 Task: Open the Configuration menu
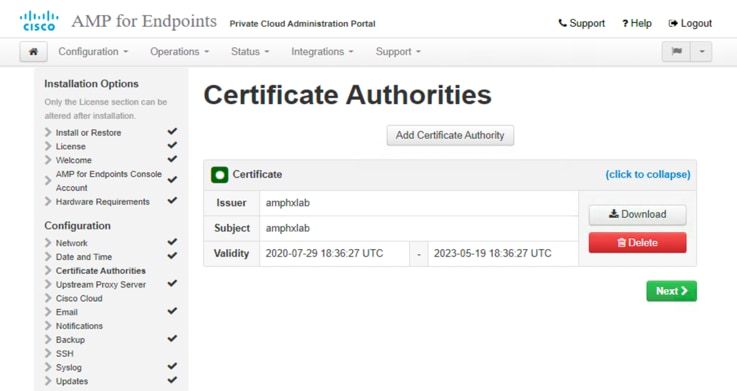(93, 52)
